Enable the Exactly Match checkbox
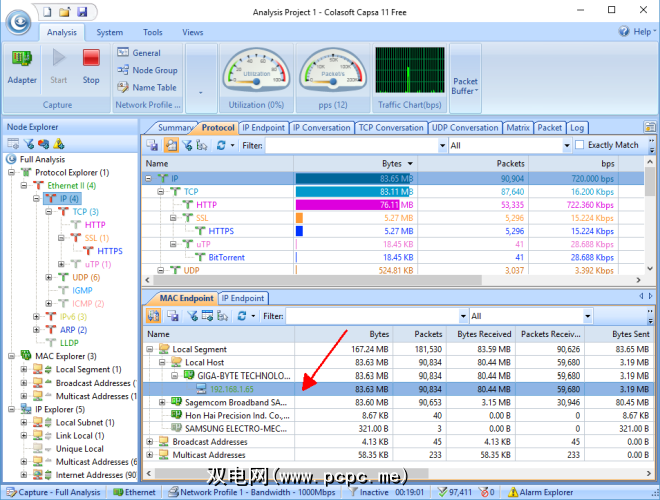The image size is (660, 500). click(x=580, y=145)
